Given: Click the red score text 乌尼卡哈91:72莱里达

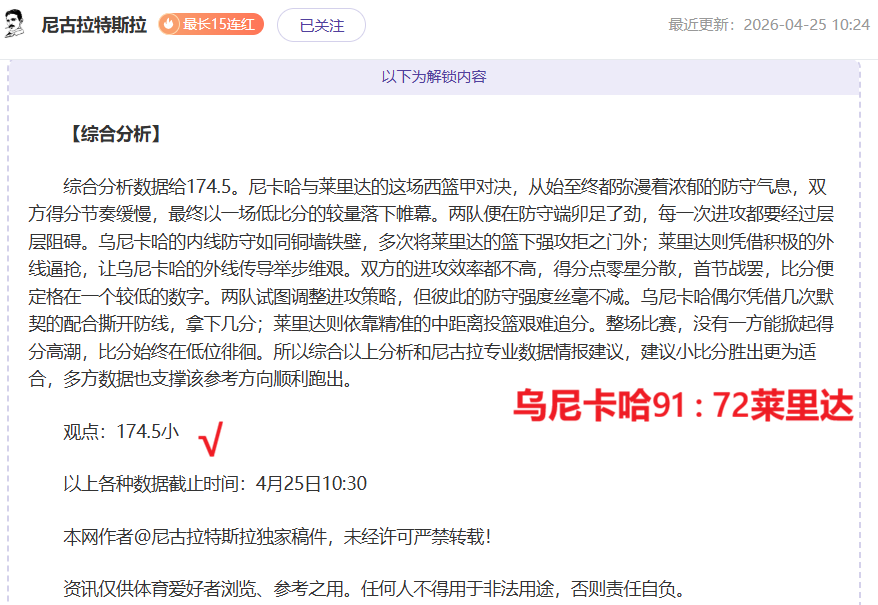Looking at the screenshot, I should [680, 407].
